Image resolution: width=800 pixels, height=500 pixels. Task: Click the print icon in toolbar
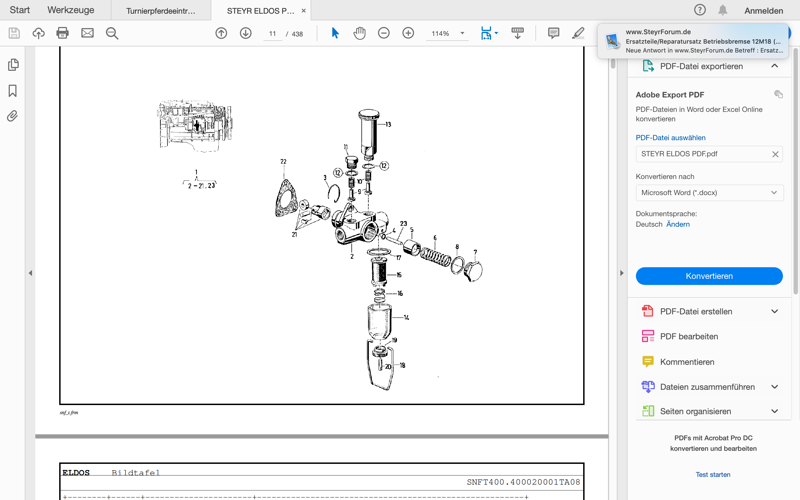point(62,33)
